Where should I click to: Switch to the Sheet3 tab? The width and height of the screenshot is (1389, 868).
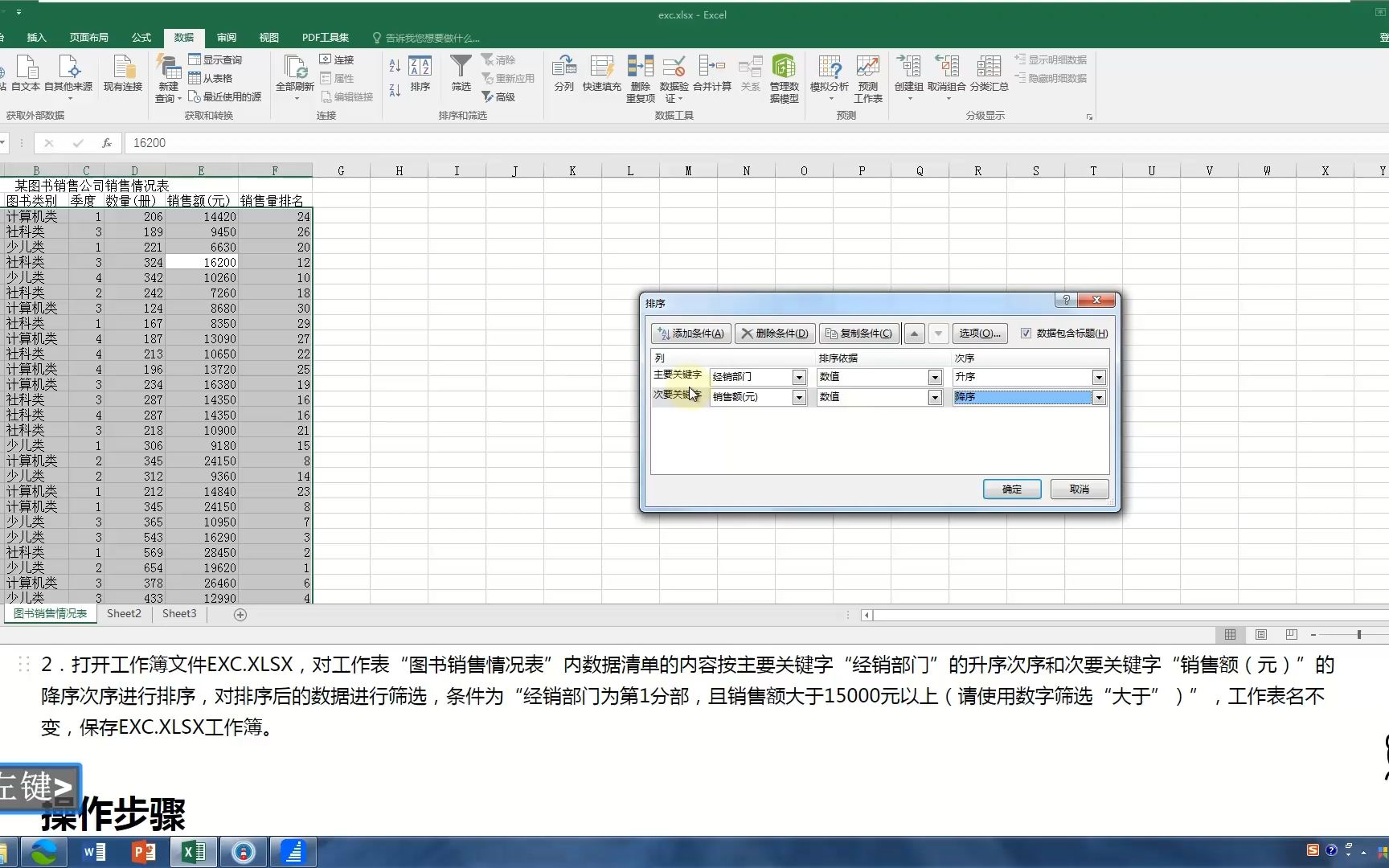point(179,614)
